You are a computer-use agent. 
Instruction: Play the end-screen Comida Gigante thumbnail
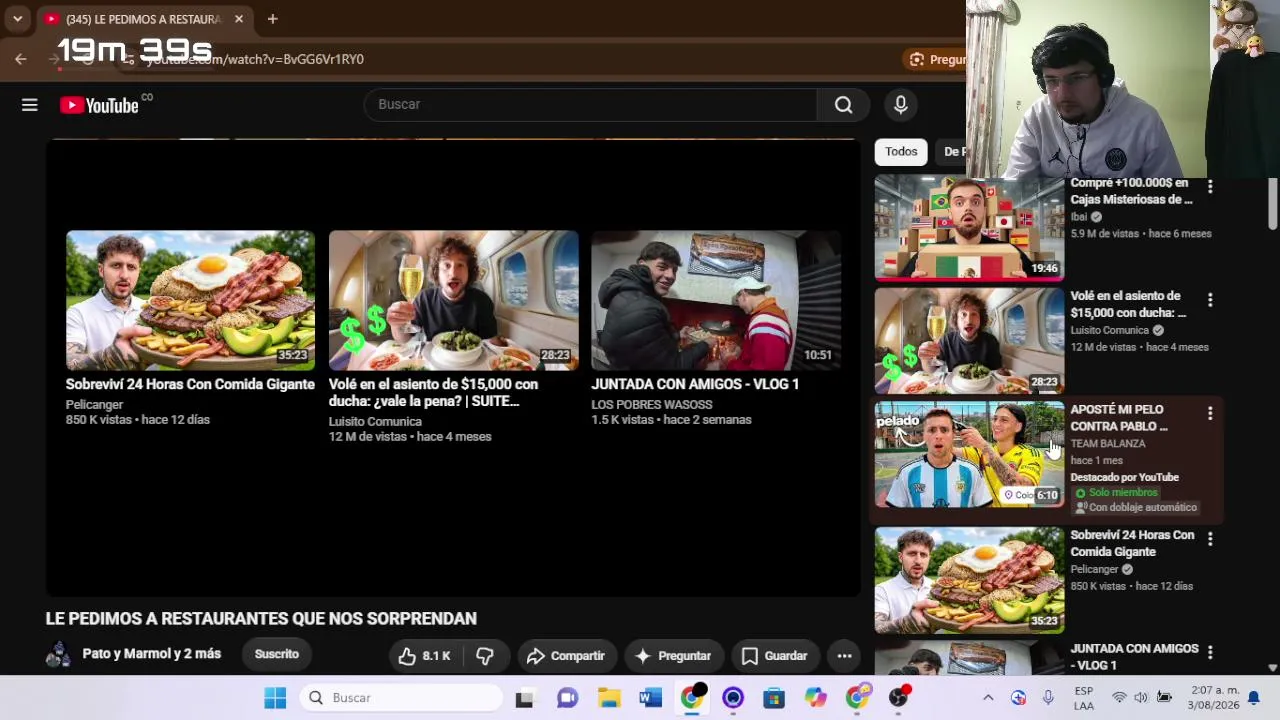coord(190,301)
